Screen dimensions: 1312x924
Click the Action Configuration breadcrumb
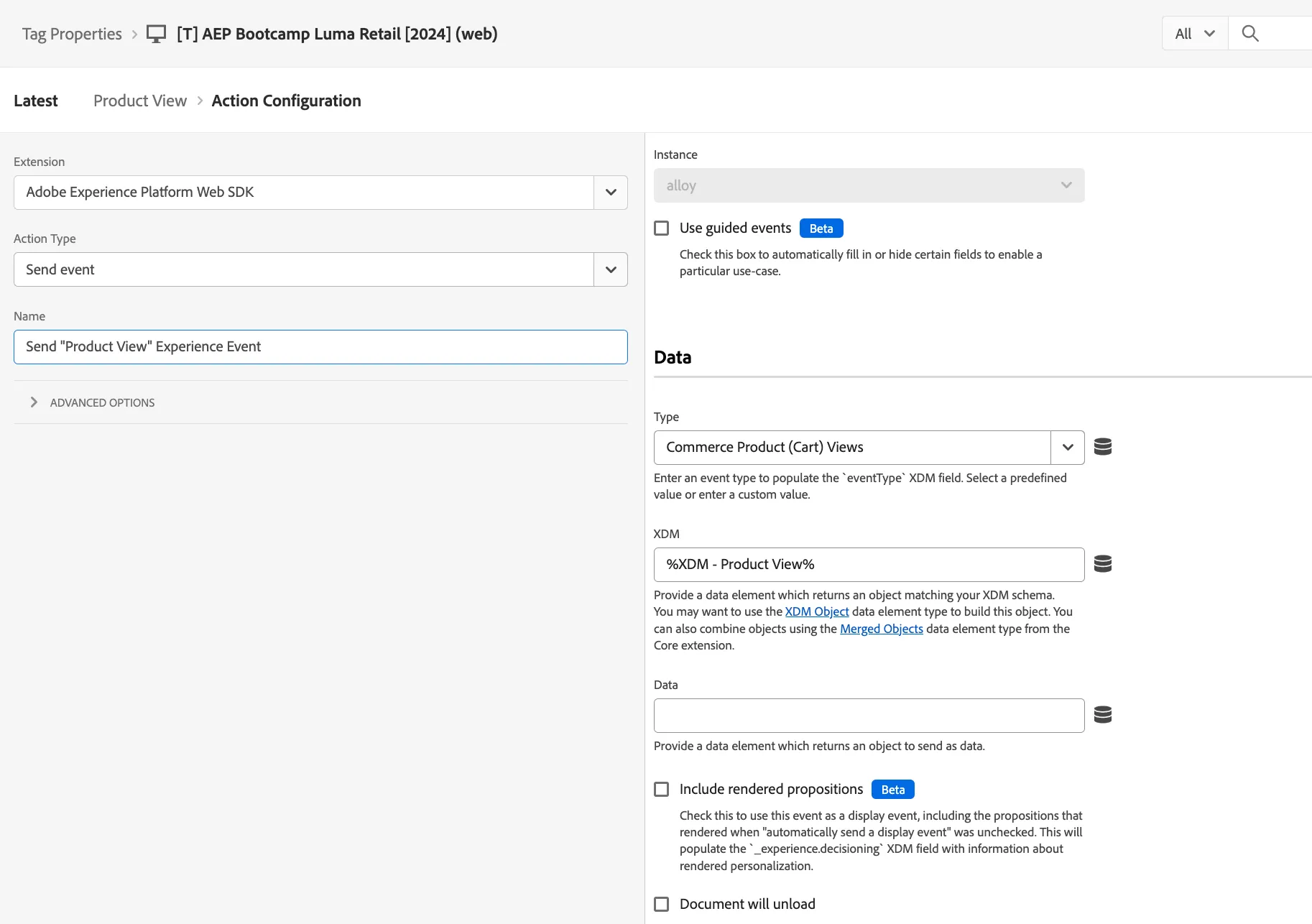point(286,101)
